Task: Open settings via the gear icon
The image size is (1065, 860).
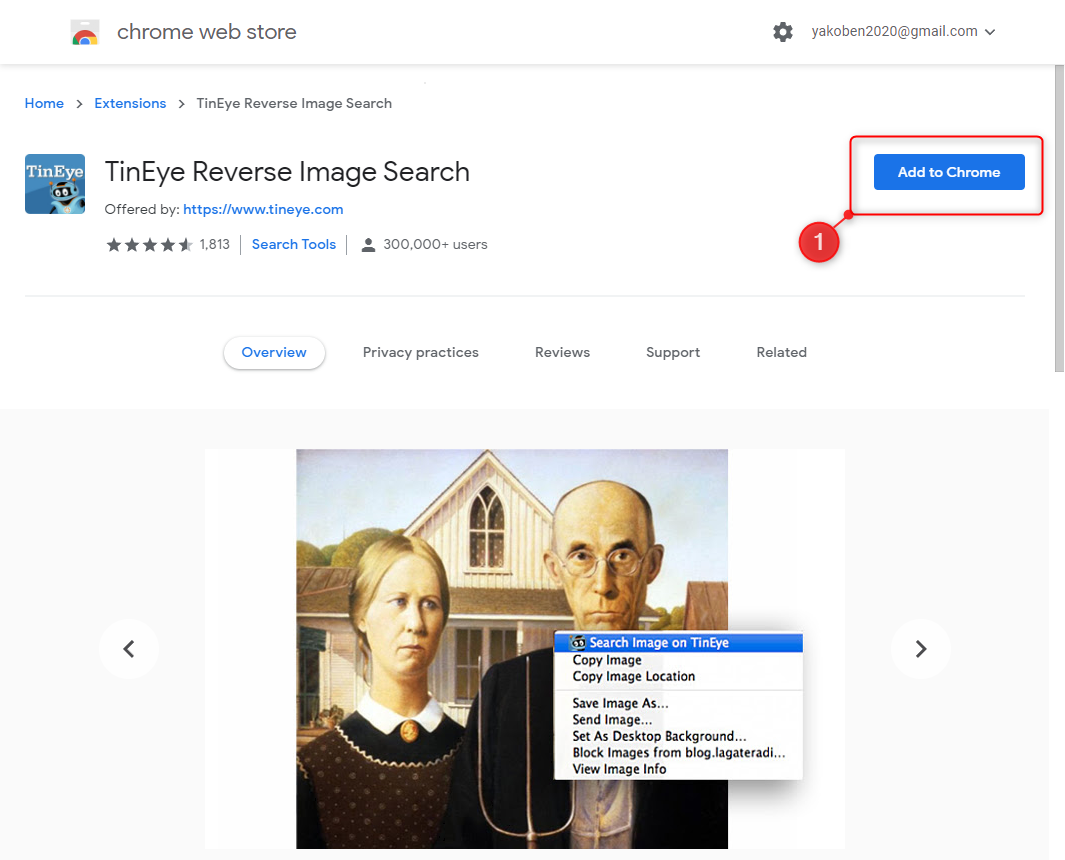Action: pos(782,32)
